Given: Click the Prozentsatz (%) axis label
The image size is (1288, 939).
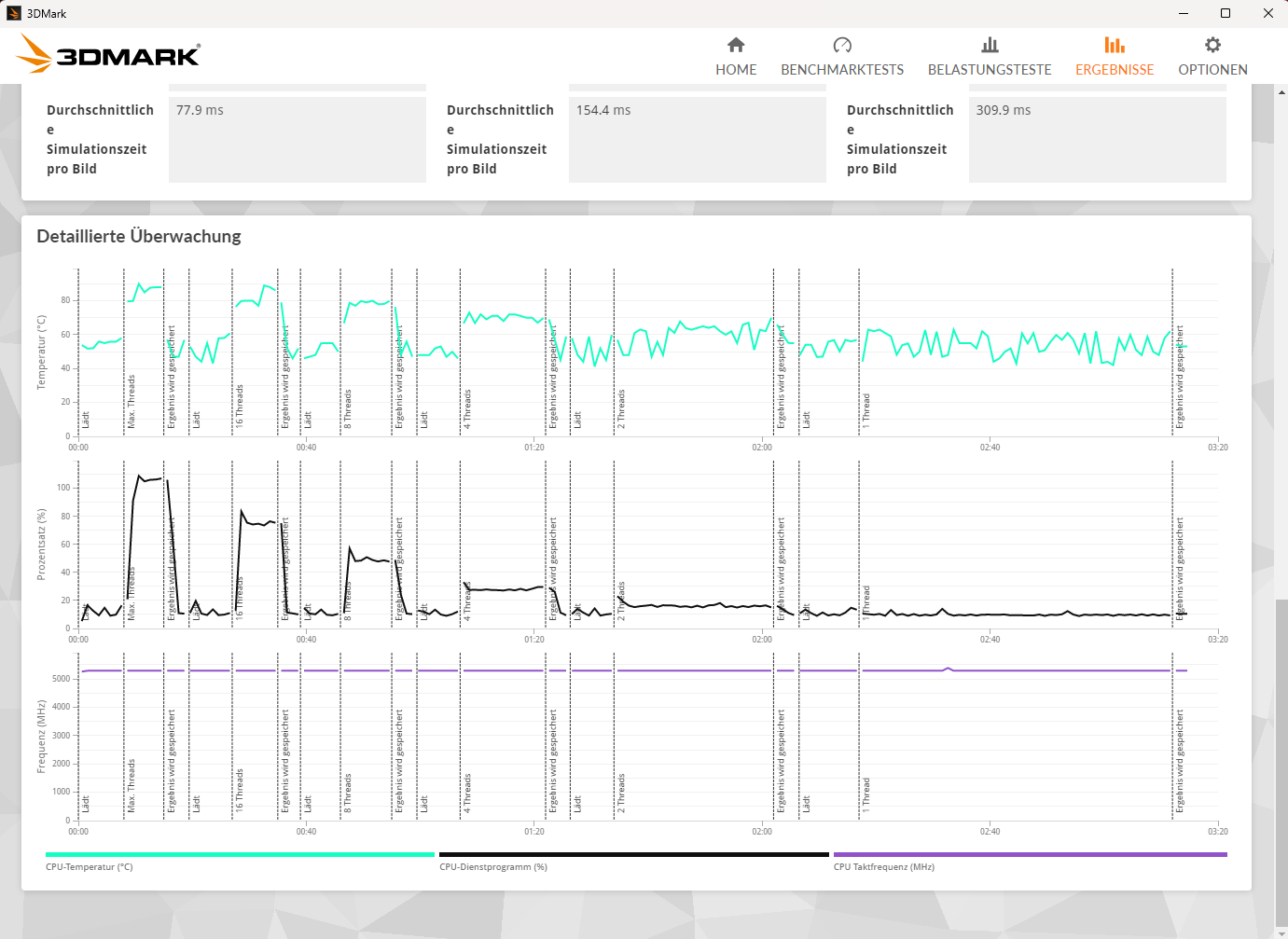Looking at the screenshot, I should point(41,545).
